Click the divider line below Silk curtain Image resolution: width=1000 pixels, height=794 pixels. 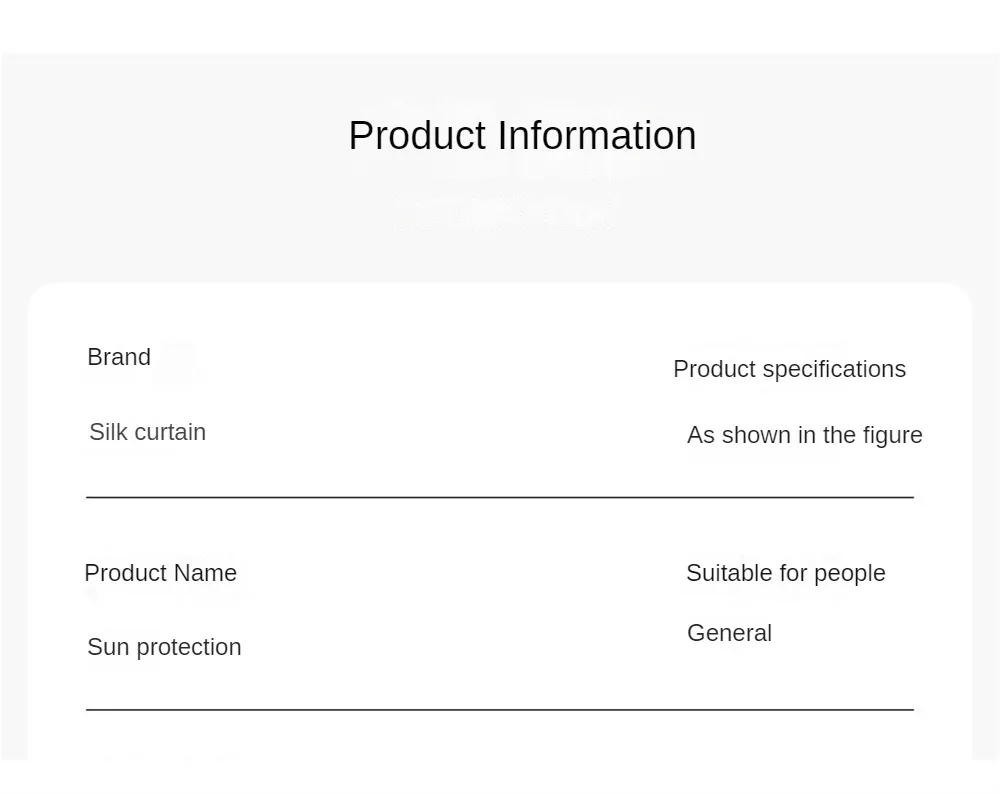click(500, 497)
